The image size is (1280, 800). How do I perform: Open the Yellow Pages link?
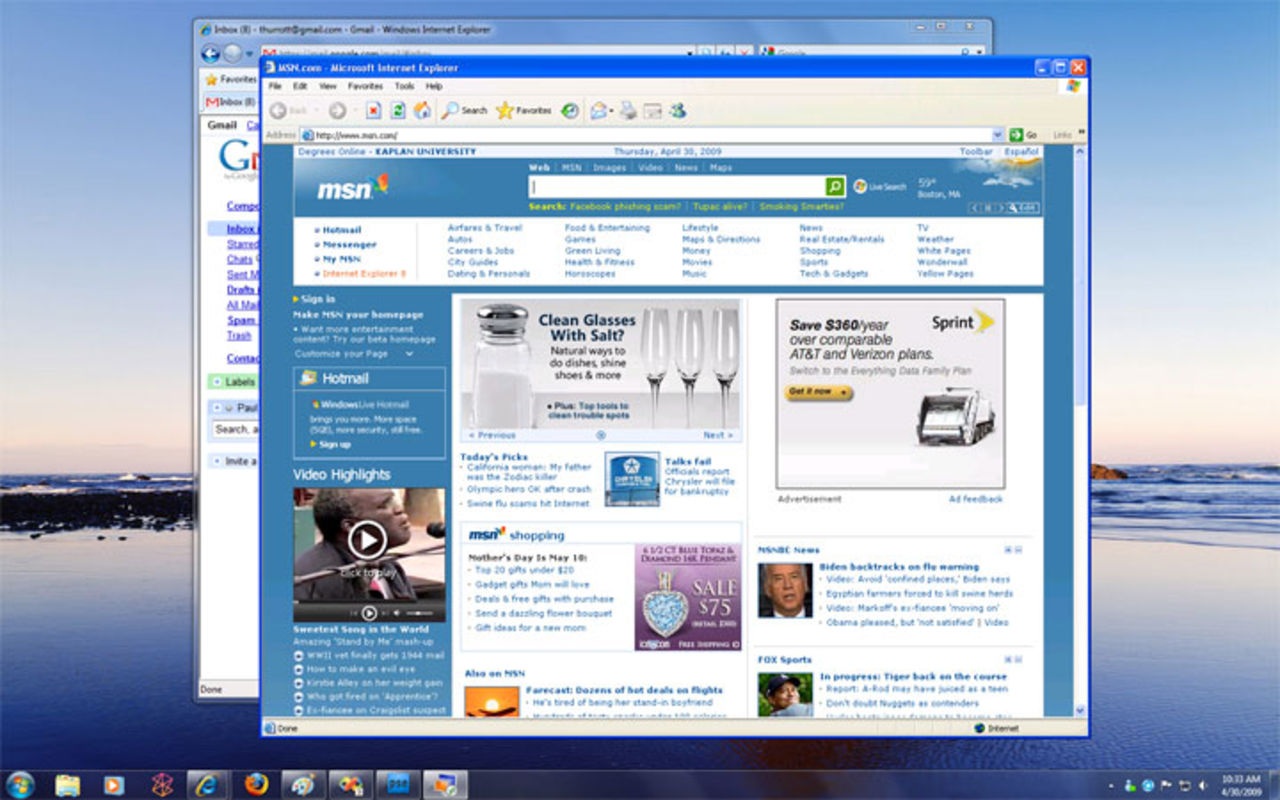pyautogui.click(x=945, y=274)
